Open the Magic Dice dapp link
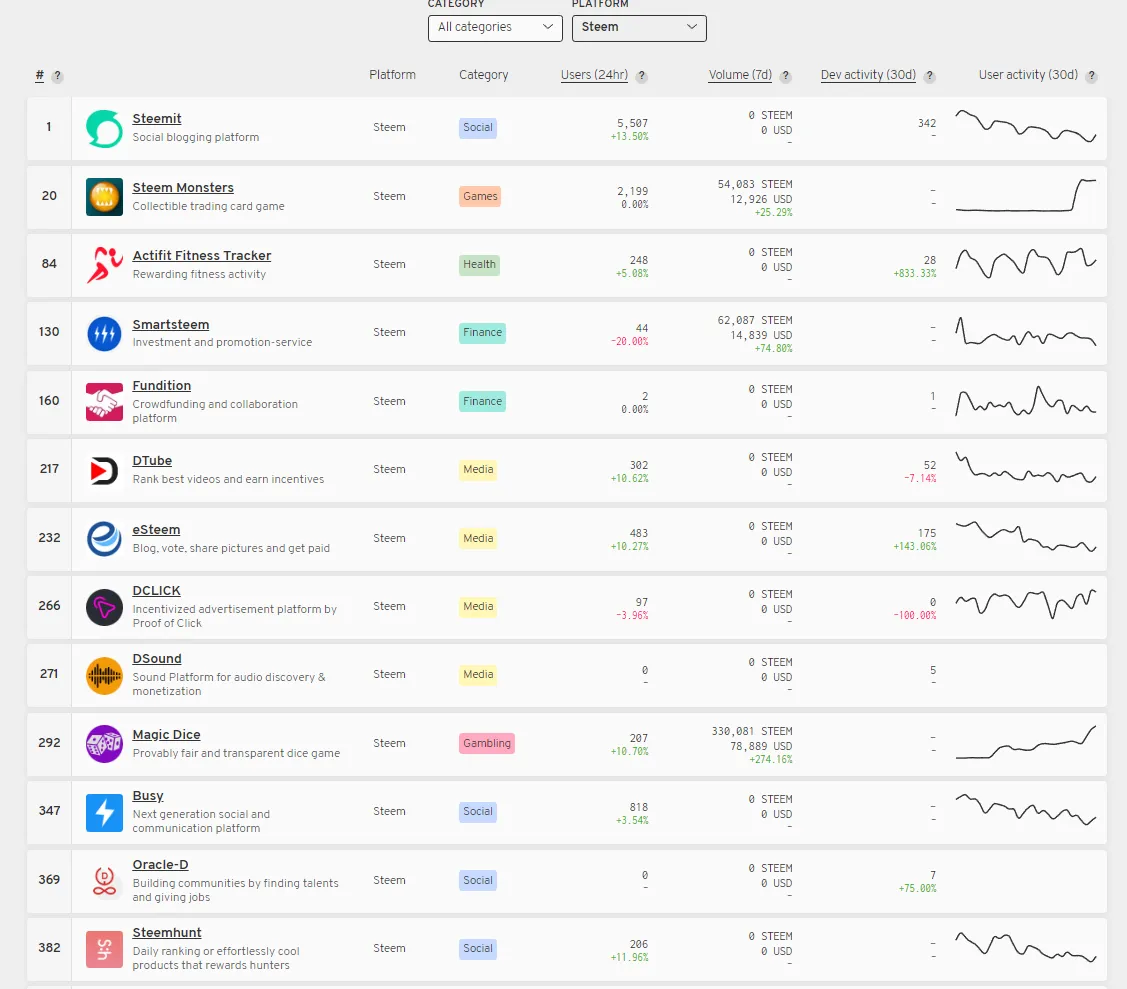 point(167,735)
